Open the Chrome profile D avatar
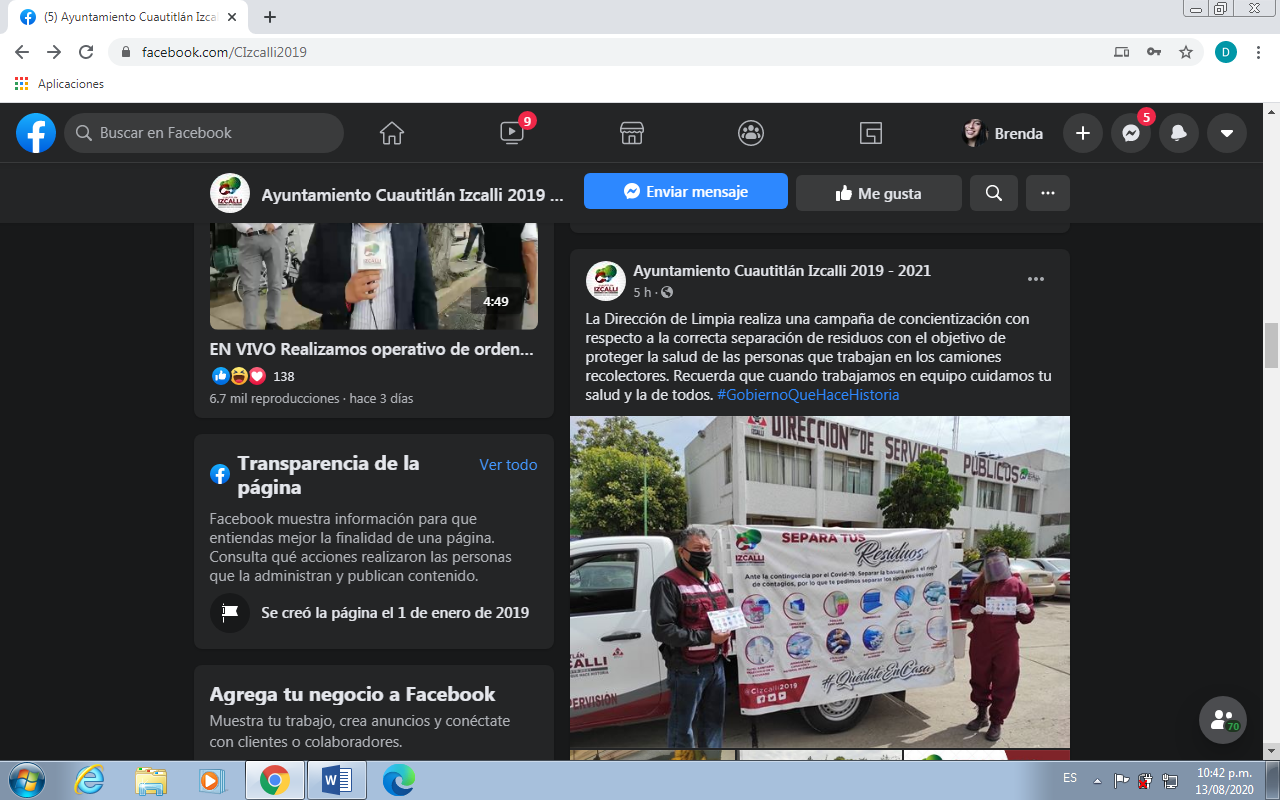 pyautogui.click(x=1226, y=52)
